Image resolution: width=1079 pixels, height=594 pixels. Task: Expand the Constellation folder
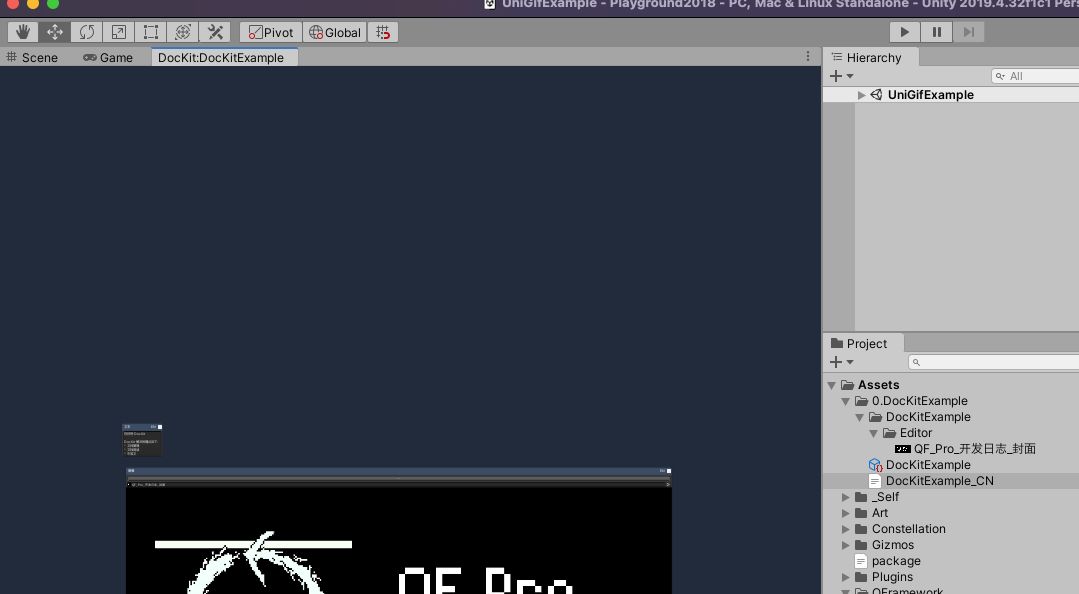846,529
